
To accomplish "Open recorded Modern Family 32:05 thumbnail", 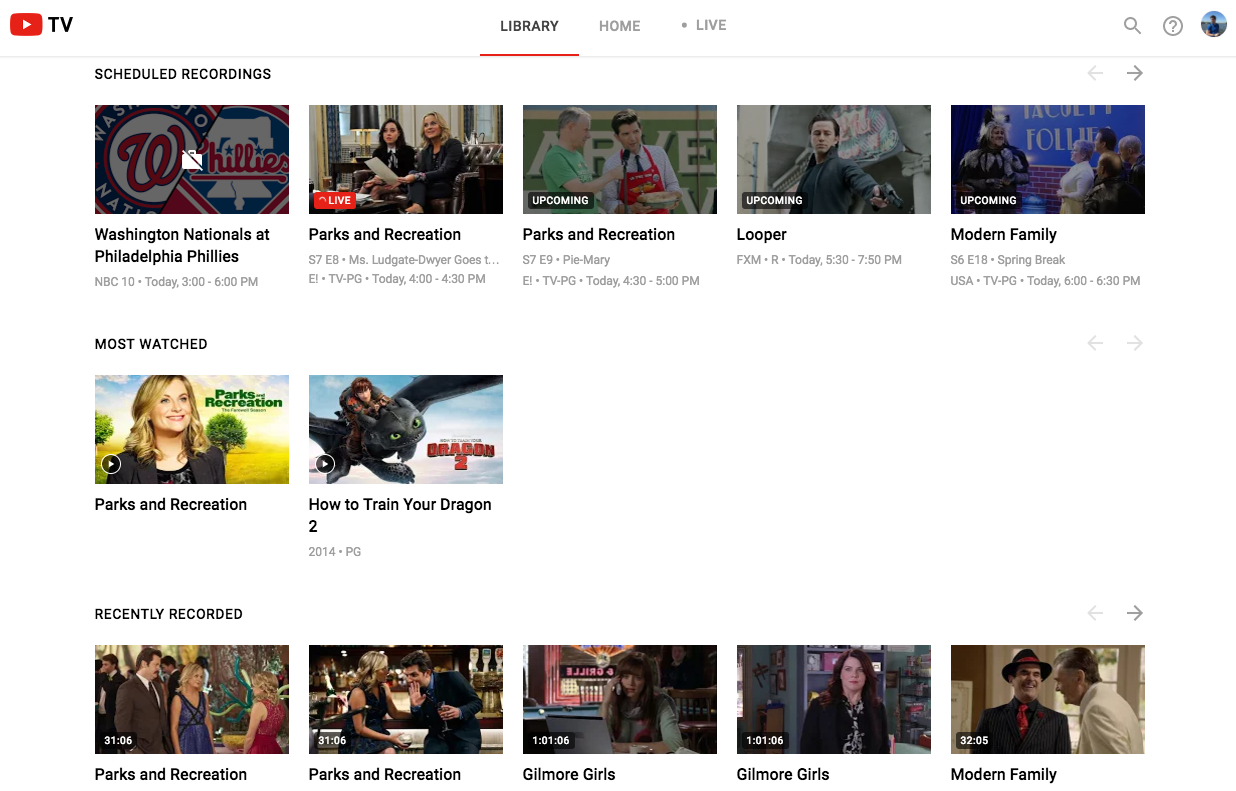I will (x=1048, y=699).
